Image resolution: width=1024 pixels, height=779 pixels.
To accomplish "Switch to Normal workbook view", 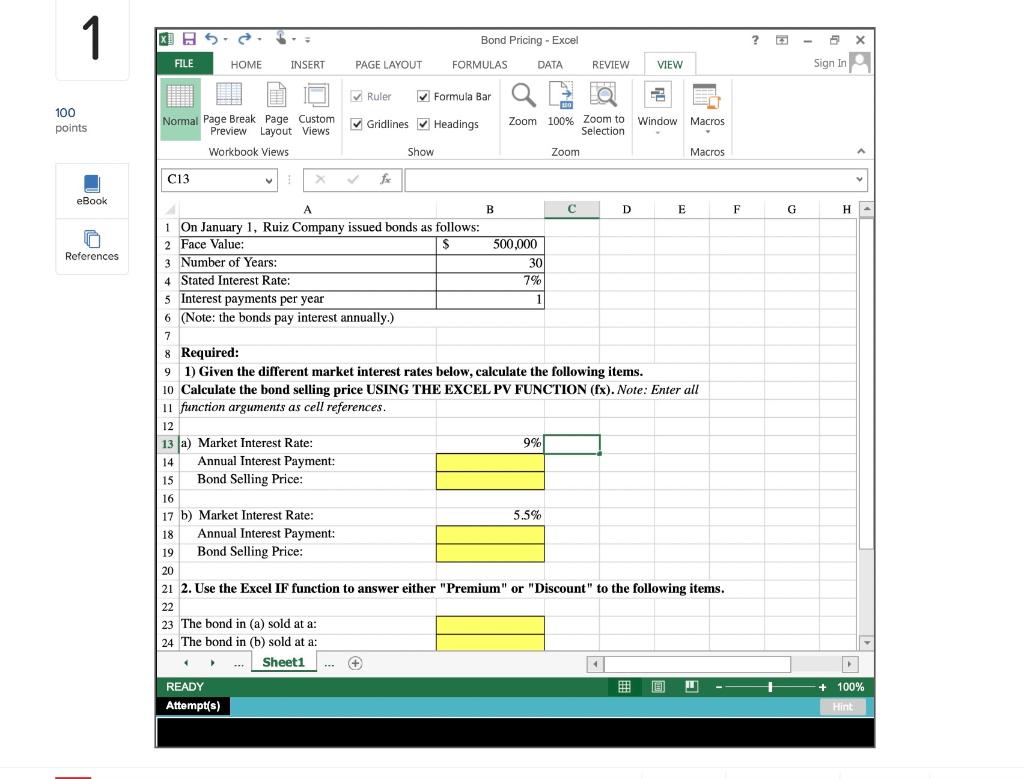I will (x=179, y=107).
